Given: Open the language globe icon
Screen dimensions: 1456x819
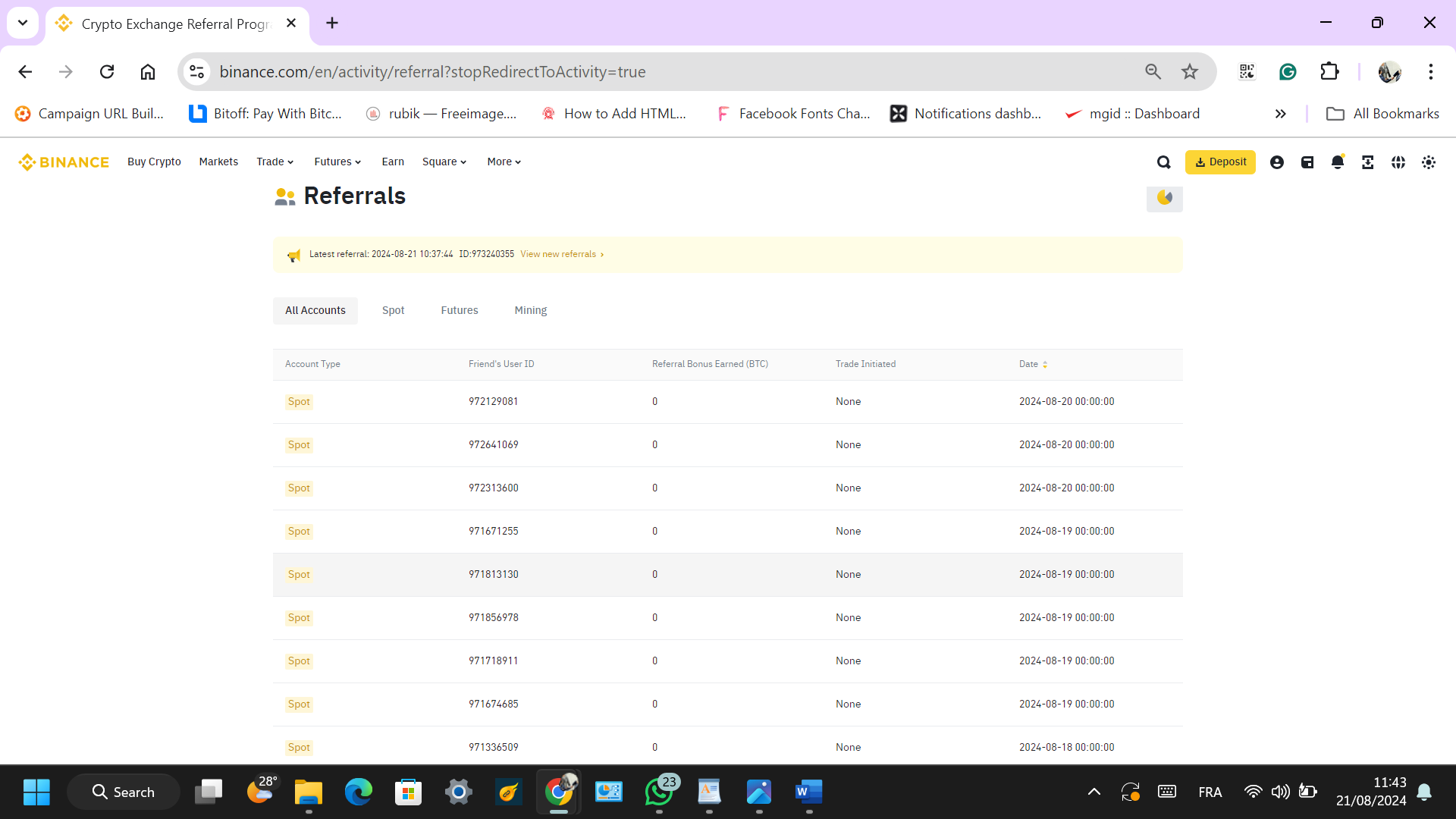Looking at the screenshot, I should pyautogui.click(x=1398, y=162).
